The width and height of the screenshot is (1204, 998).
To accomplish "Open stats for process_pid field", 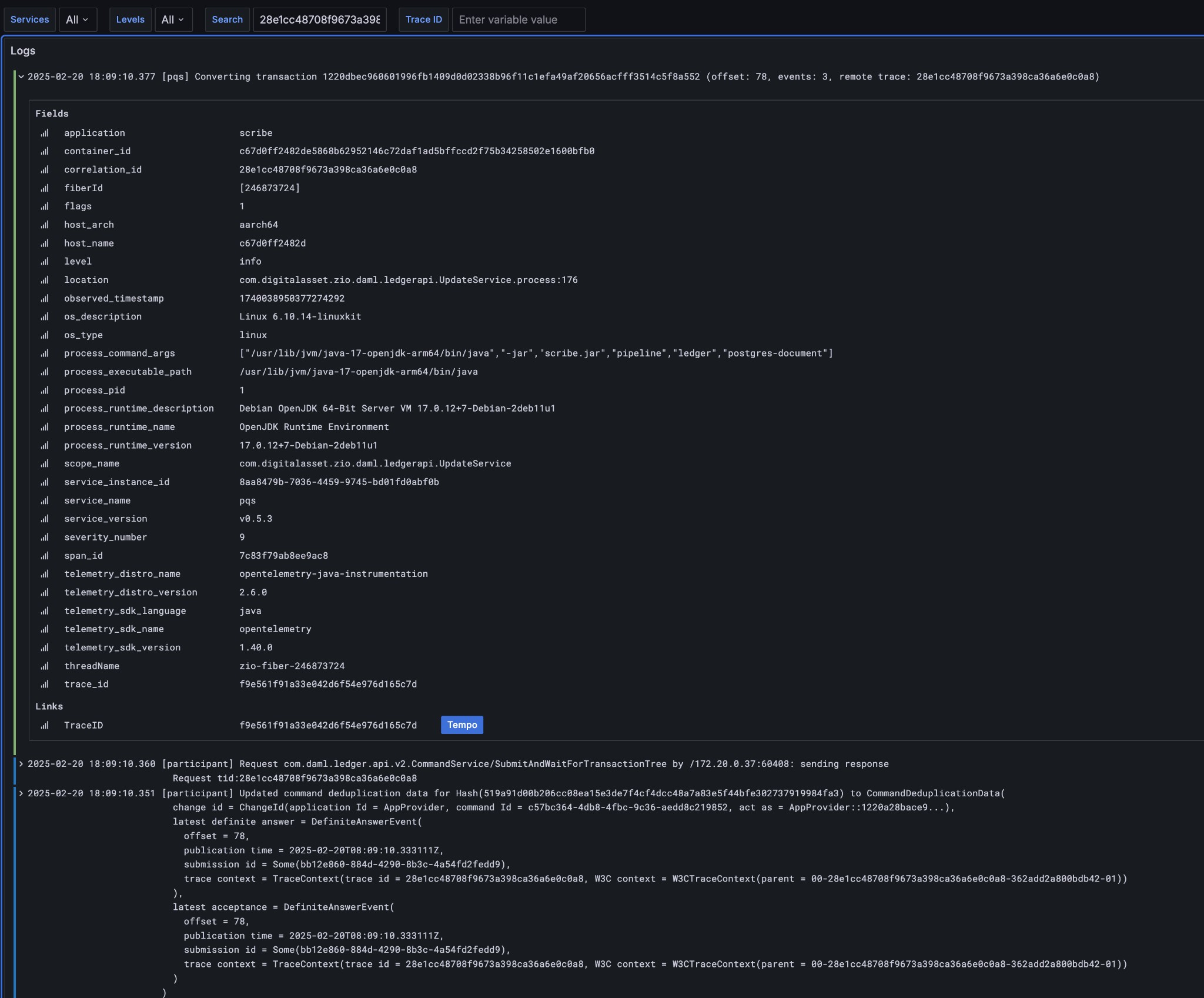I will pos(45,390).
